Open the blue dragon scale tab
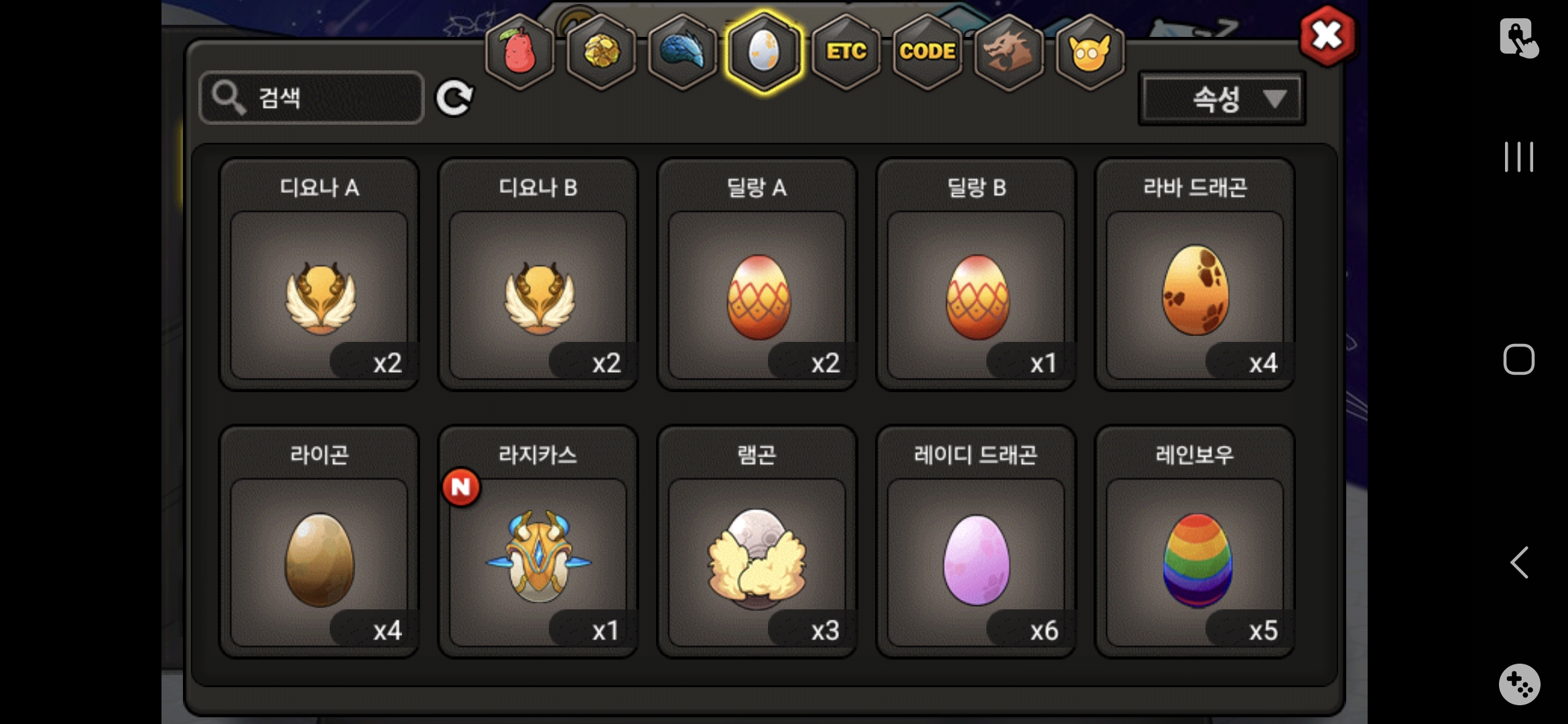Screen dimensions: 1568x724 [x=682, y=52]
